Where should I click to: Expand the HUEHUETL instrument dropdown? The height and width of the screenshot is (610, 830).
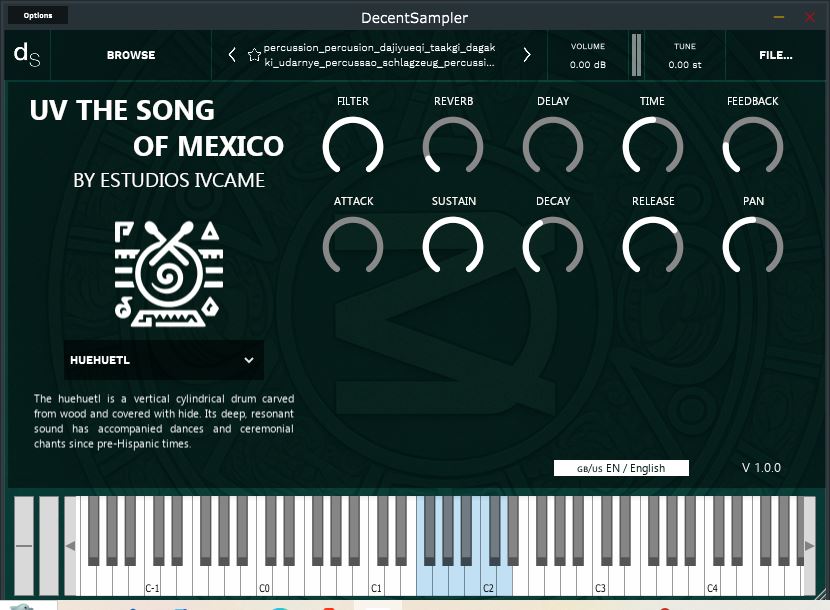click(164, 360)
